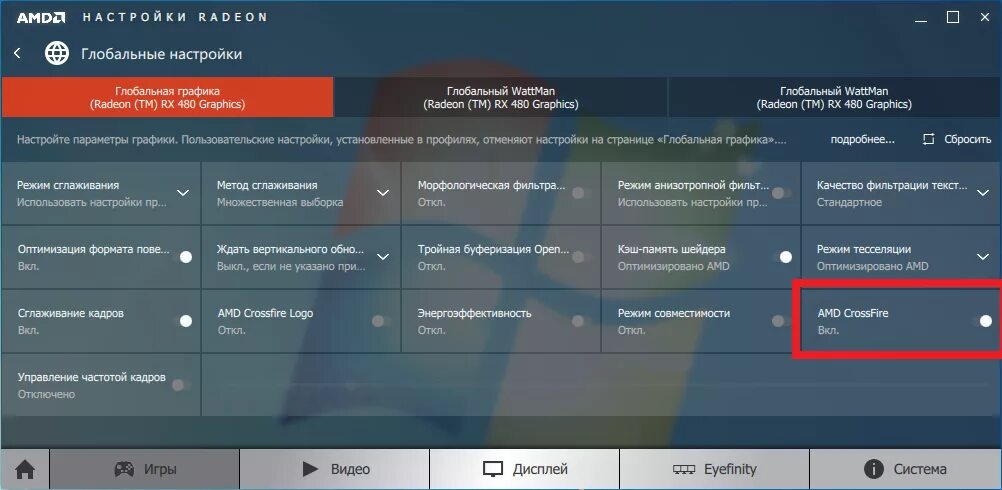Image resolution: width=1002 pixels, height=490 pixels.
Task: Switch to the Игры section
Action: click(x=144, y=470)
